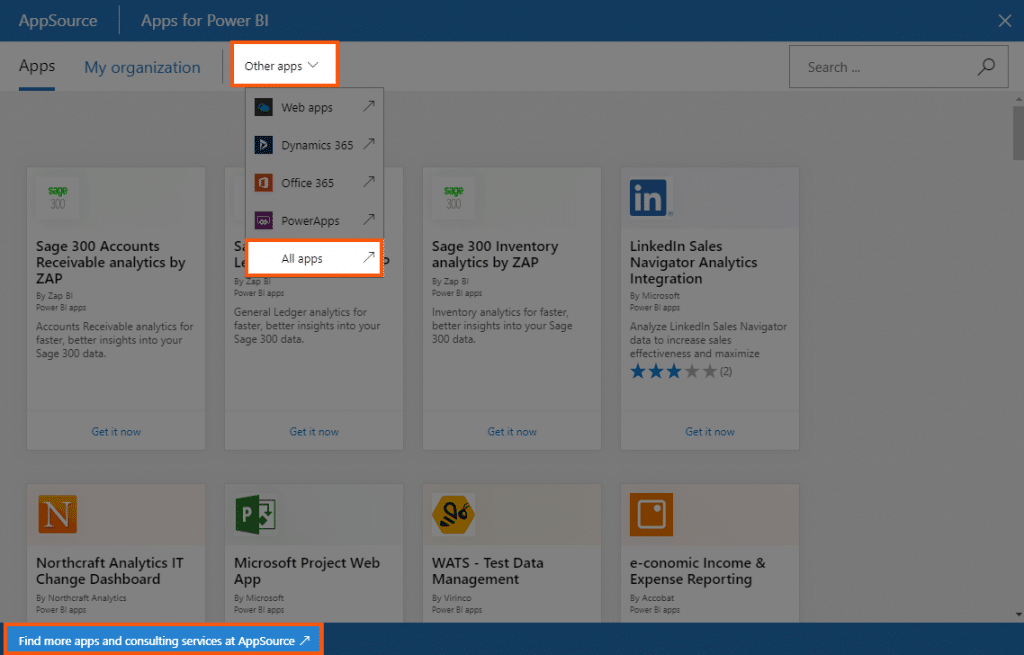Get it now for Sage 300 Inventory analytics

[512, 432]
